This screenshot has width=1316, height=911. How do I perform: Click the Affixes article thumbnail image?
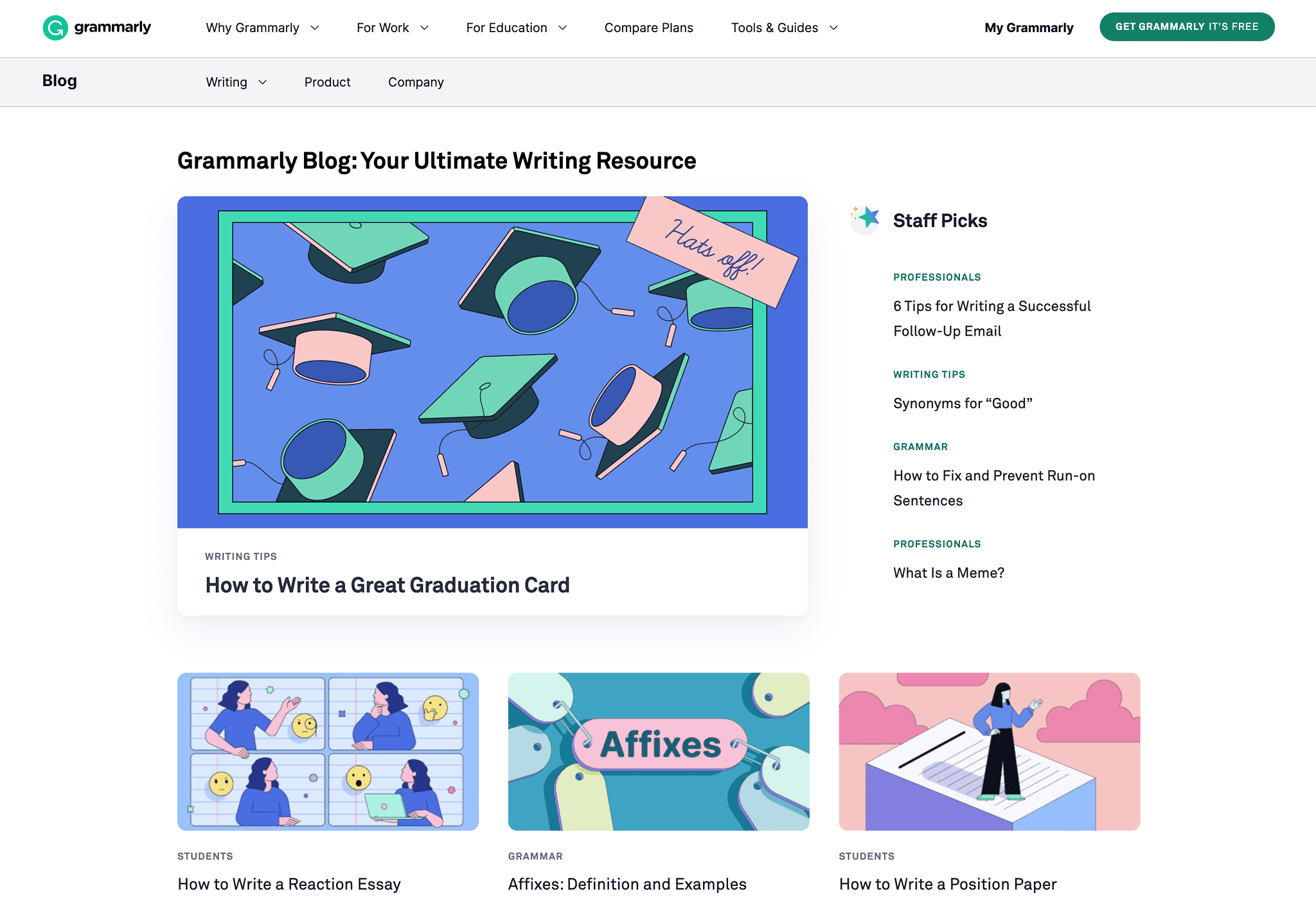click(x=659, y=752)
